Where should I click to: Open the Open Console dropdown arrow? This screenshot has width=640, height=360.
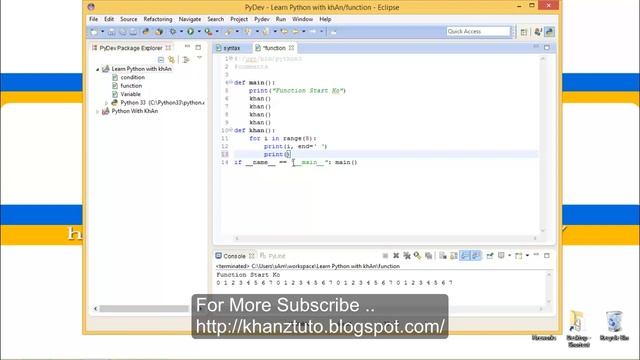point(527,256)
